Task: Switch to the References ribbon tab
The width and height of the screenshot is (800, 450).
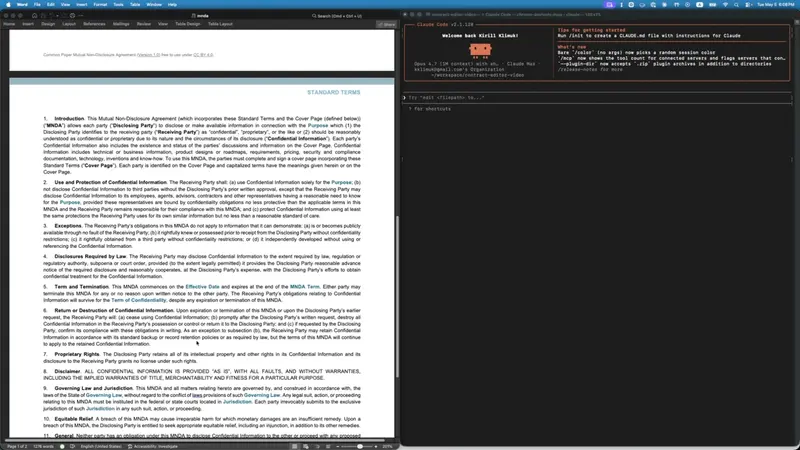Action: (94, 24)
